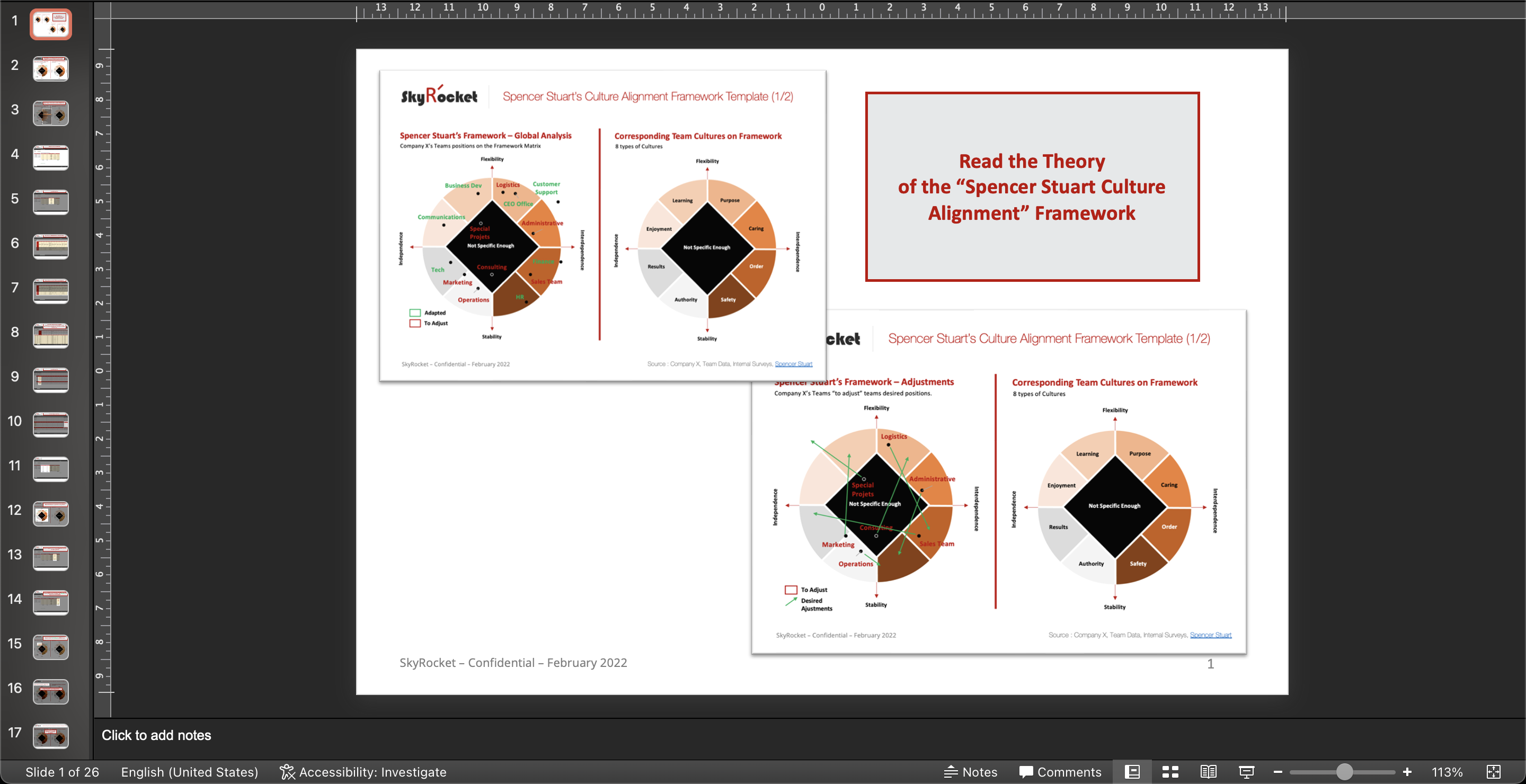This screenshot has height=784, width=1526.
Task: Click 'Read the Theory' red text box
Action: click(x=1032, y=186)
